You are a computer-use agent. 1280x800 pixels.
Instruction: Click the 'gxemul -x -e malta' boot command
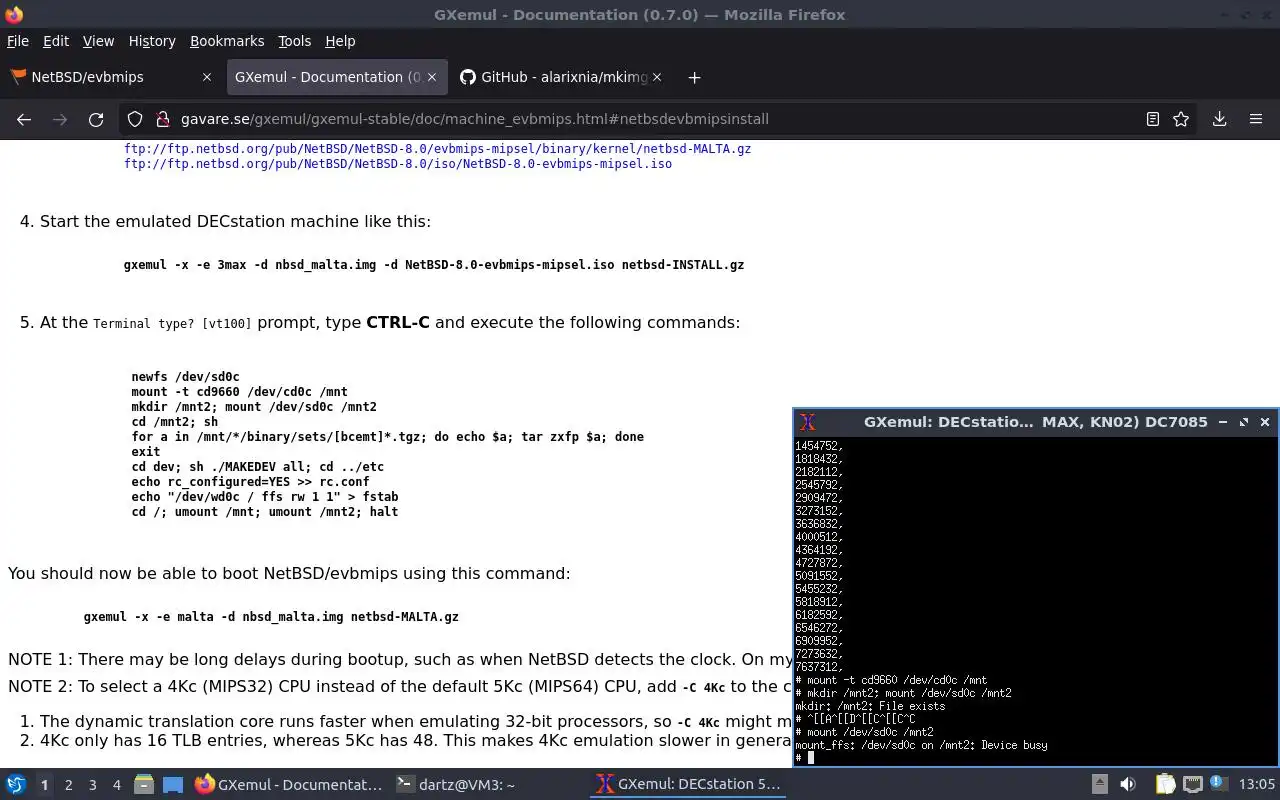pyautogui.click(x=271, y=617)
